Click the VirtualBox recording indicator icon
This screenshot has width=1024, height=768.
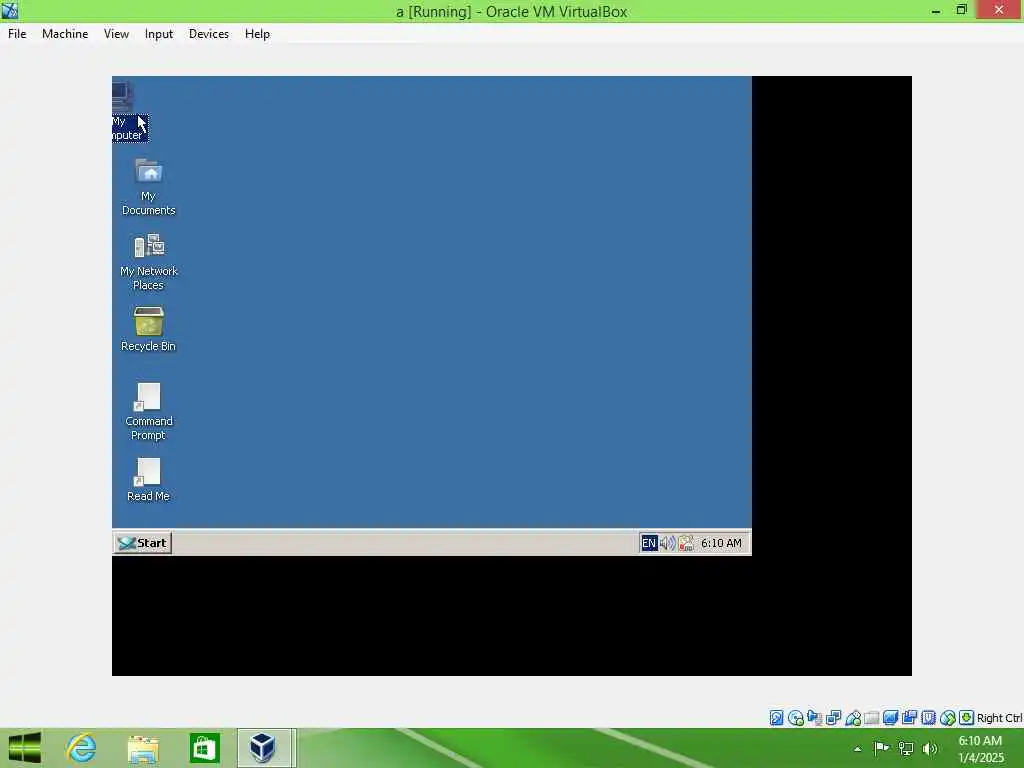click(909, 718)
